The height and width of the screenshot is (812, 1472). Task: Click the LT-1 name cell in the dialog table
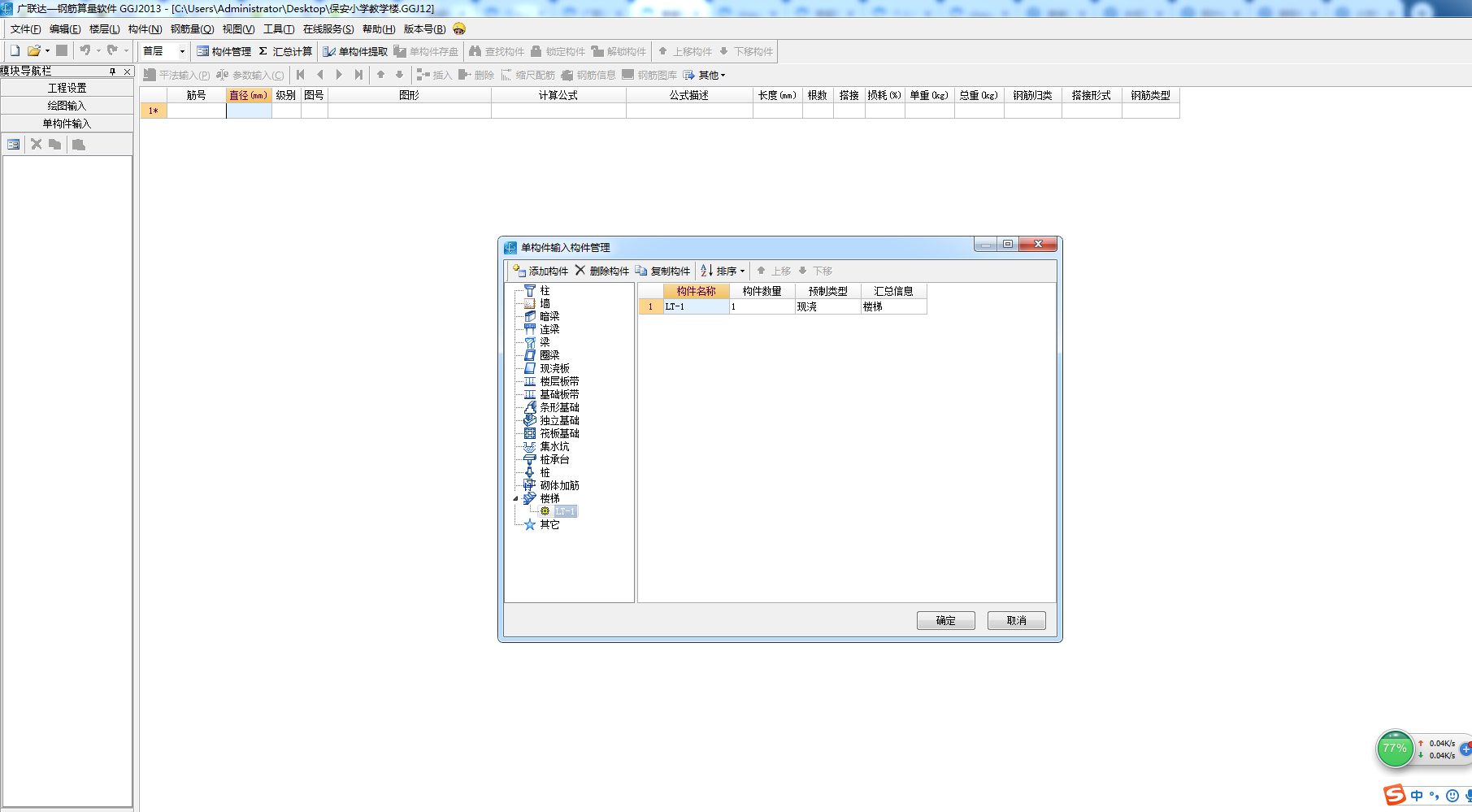(697, 306)
